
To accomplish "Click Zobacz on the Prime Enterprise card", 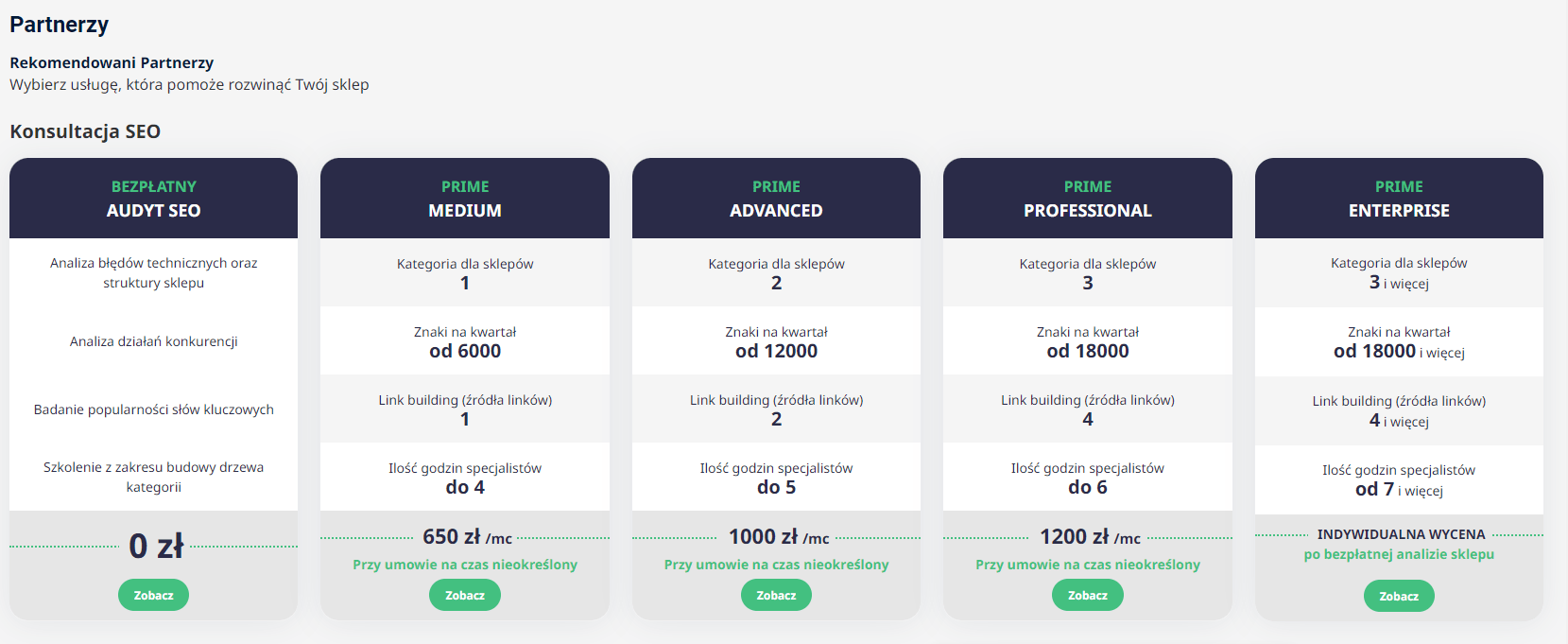I will tap(1398, 596).
